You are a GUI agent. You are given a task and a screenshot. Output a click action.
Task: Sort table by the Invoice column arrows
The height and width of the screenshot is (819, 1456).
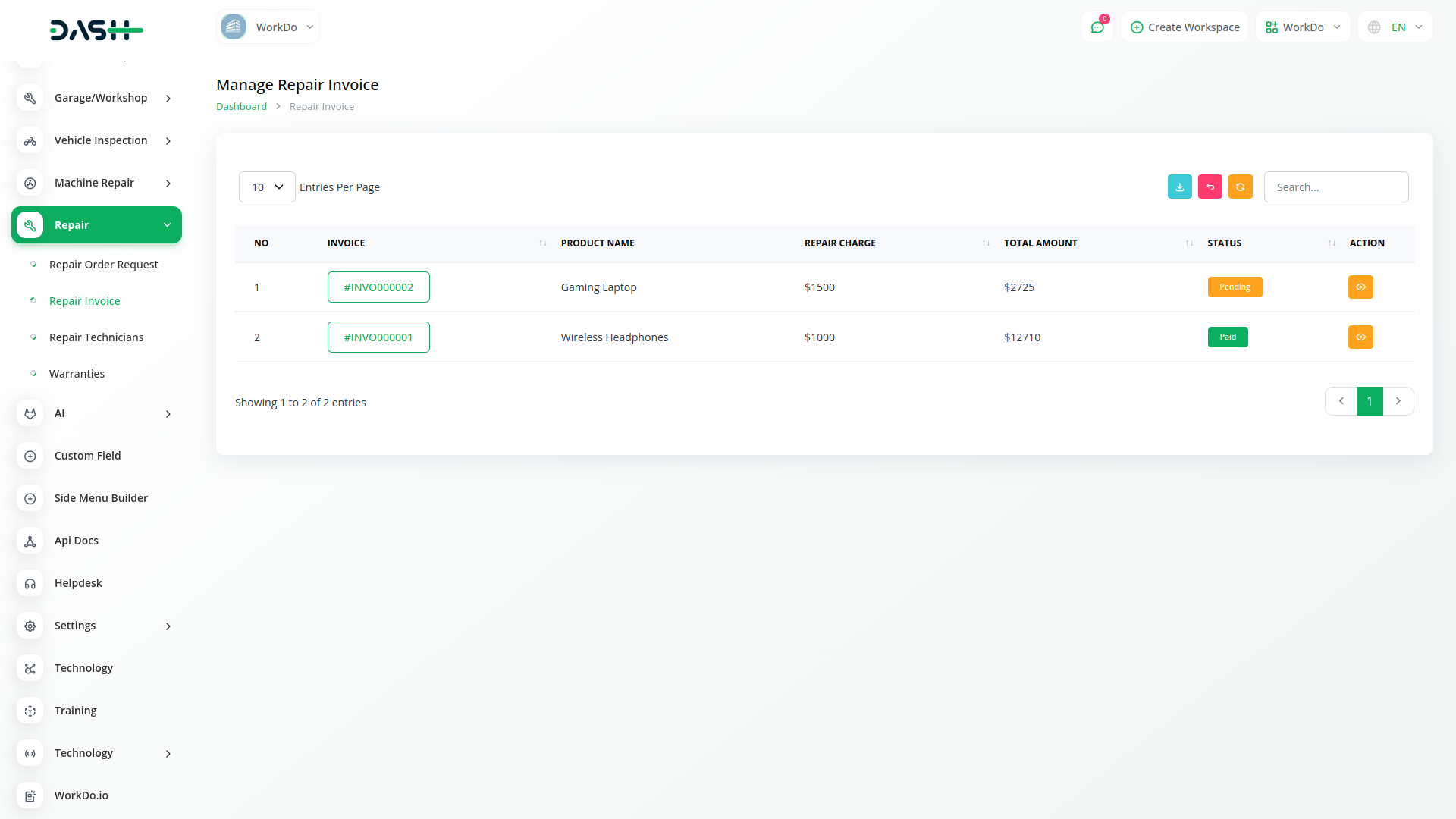pyautogui.click(x=542, y=243)
